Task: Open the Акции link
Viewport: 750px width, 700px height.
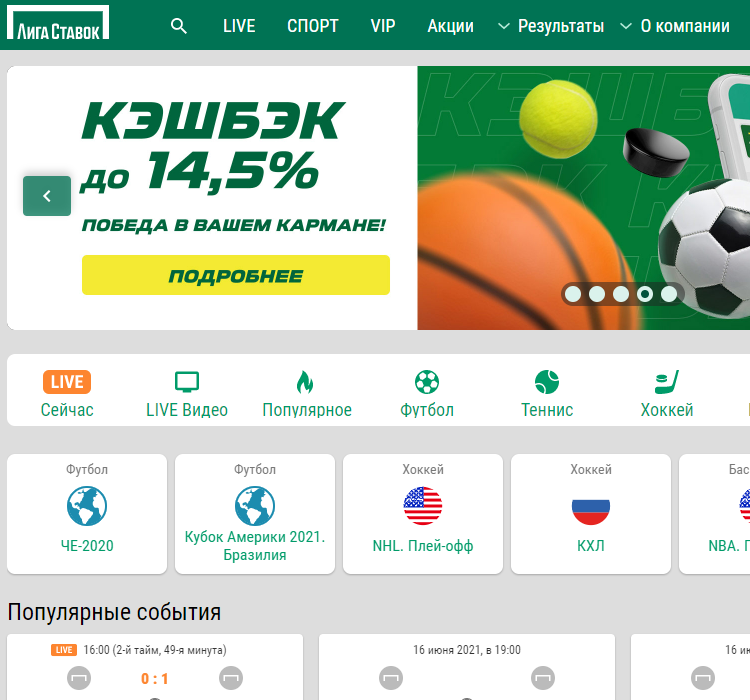Action: pyautogui.click(x=450, y=26)
